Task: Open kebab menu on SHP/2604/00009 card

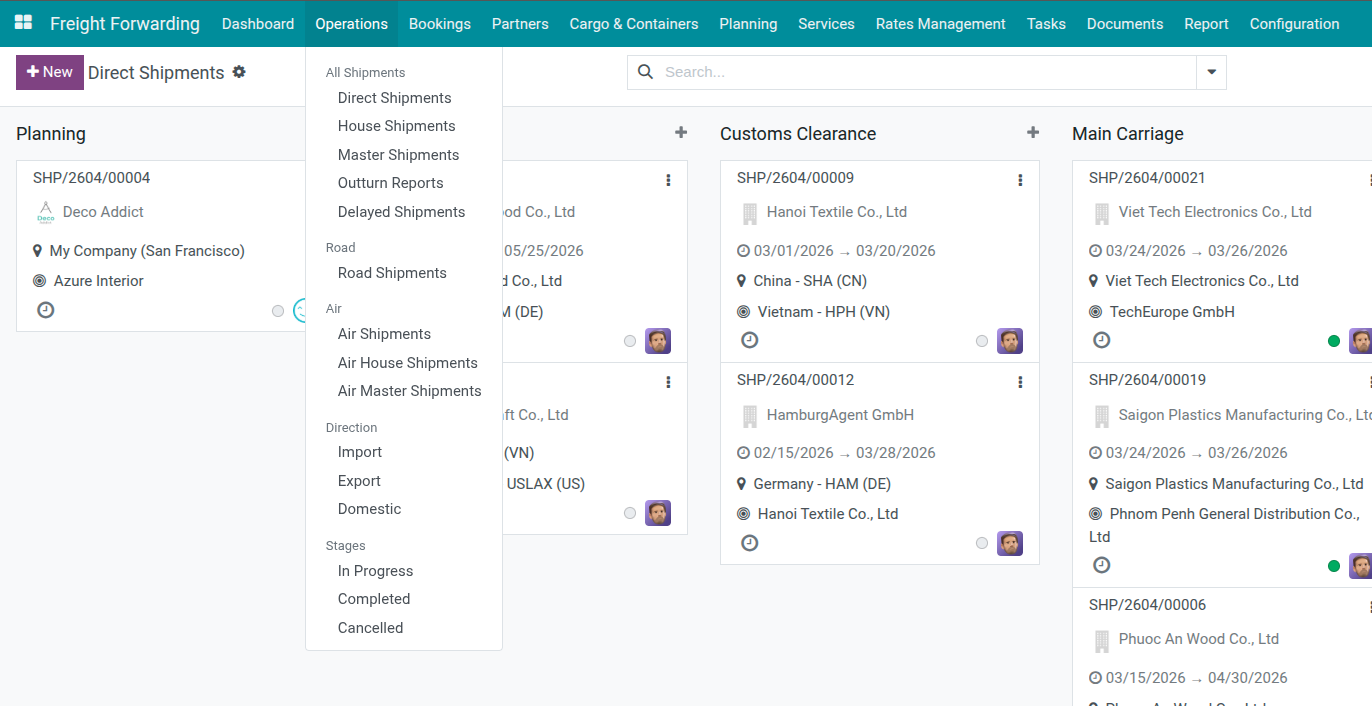Action: point(1020,180)
